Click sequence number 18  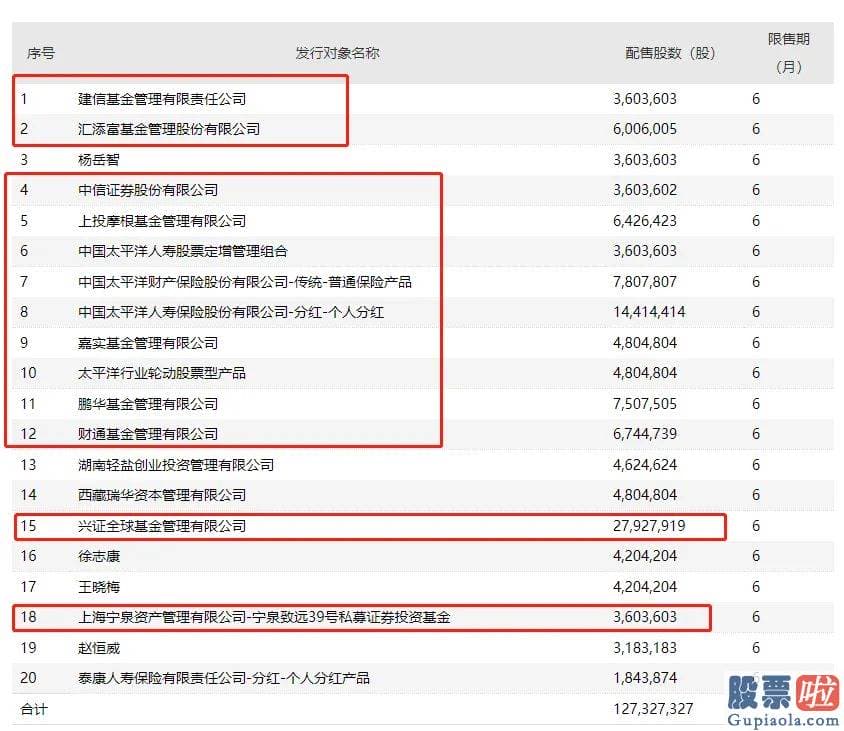28,617
